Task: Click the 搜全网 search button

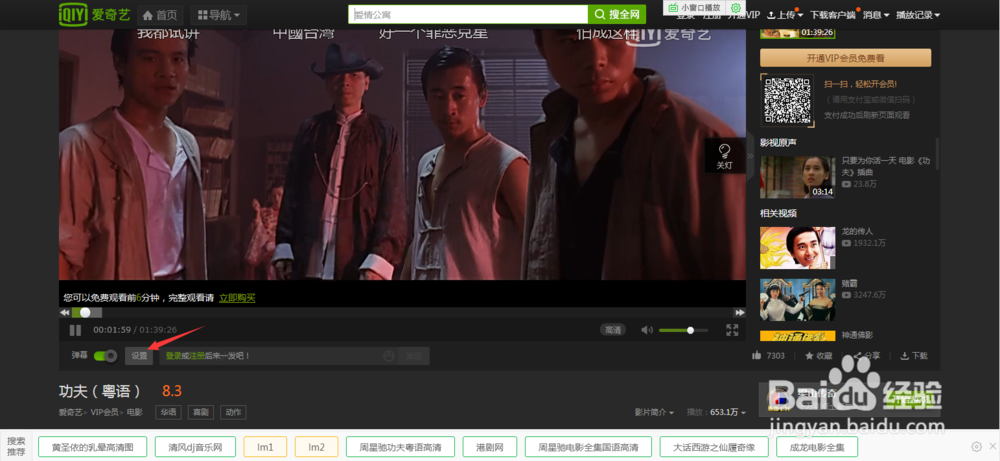Action: point(617,14)
